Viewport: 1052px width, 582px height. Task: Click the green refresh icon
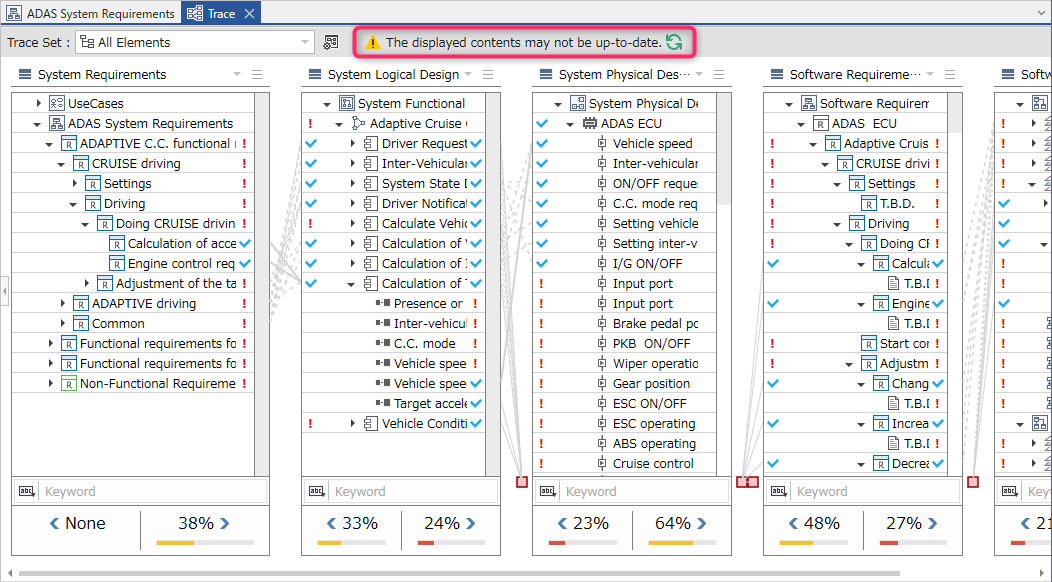tap(674, 42)
